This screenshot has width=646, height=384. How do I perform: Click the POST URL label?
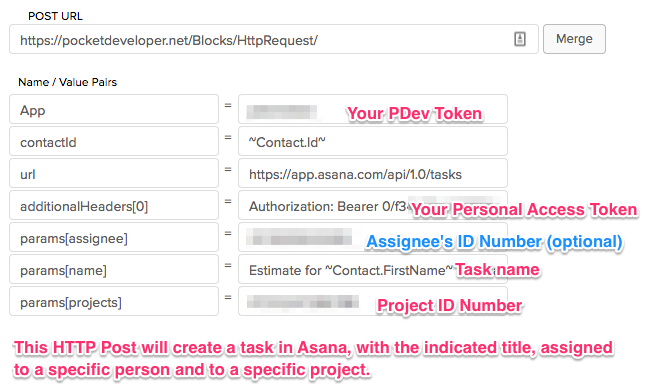tap(55, 16)
